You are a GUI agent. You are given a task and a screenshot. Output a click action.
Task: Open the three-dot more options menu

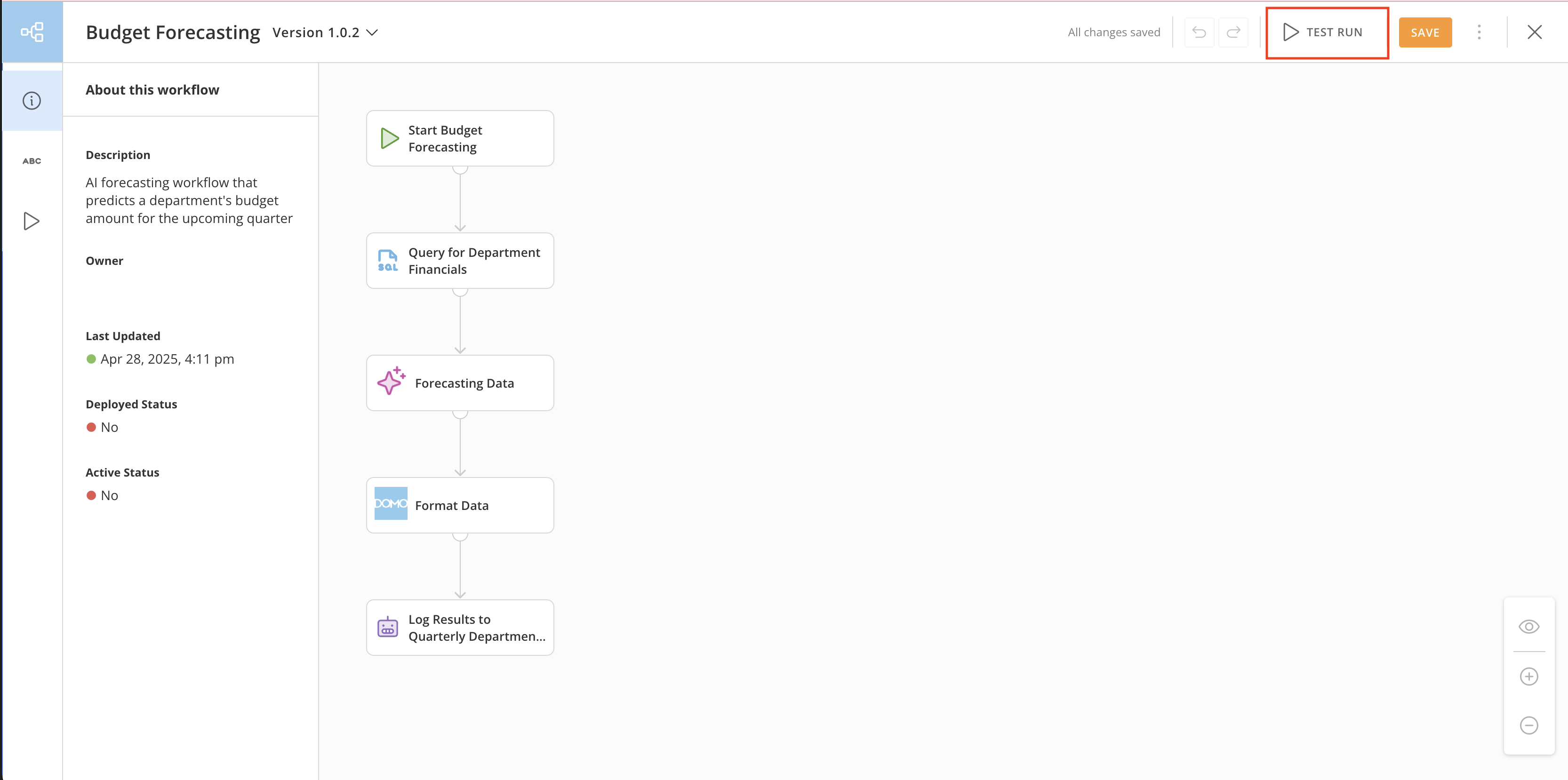[1479, 32]
